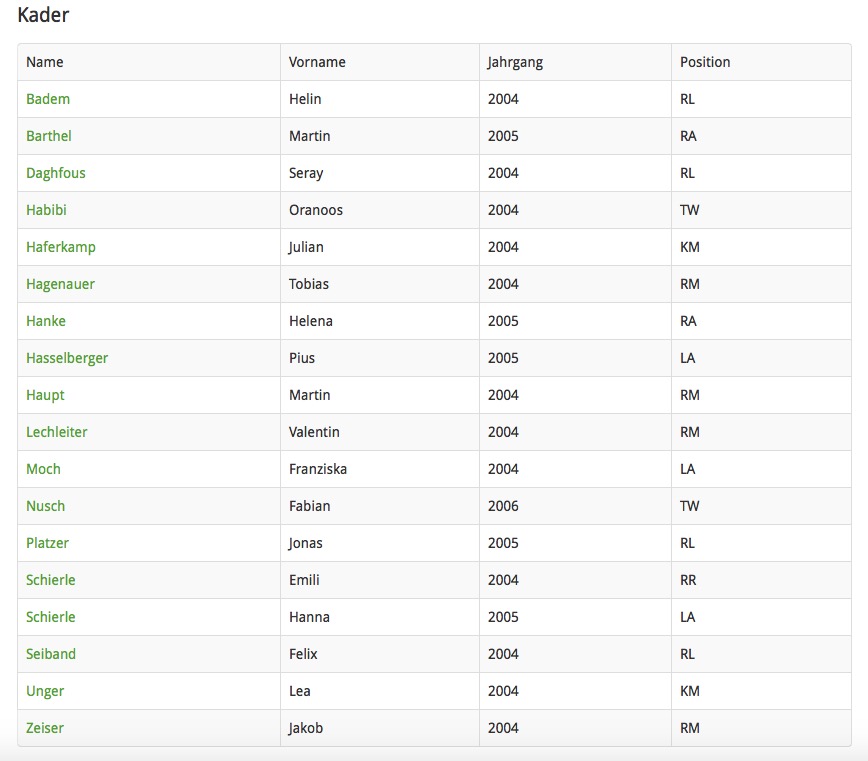The image size is (868, 761).
Task: Click the Jahrgang column header
Action: 515,62
